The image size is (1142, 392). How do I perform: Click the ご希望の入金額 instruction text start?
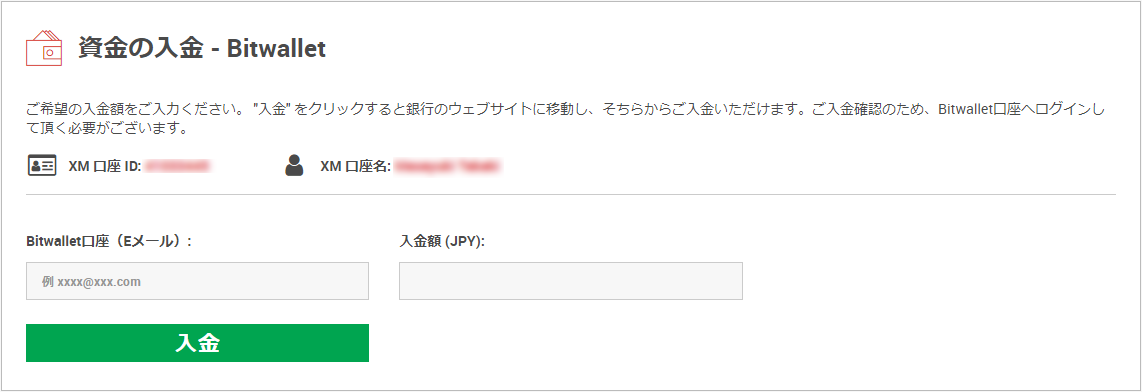pos(67,112)
